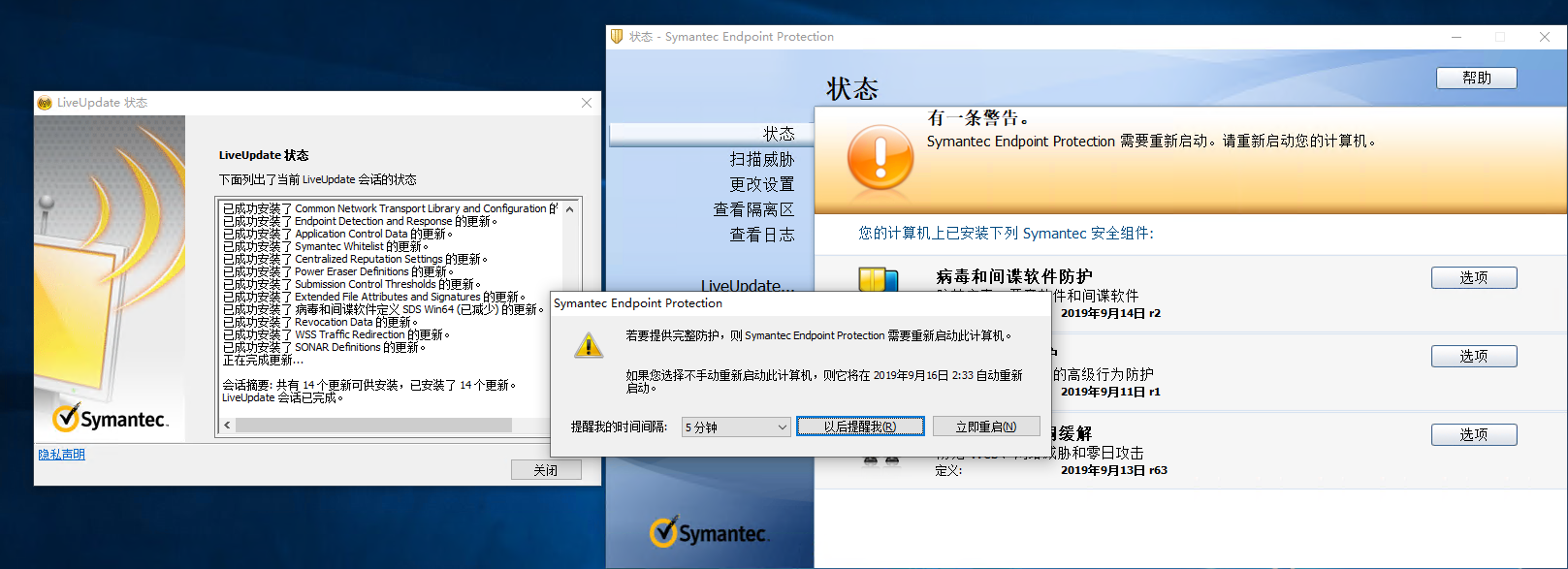Viewport: 1568px width, 569px height.
Task: Click the 状态 page heading
Action: coord(852,89)
